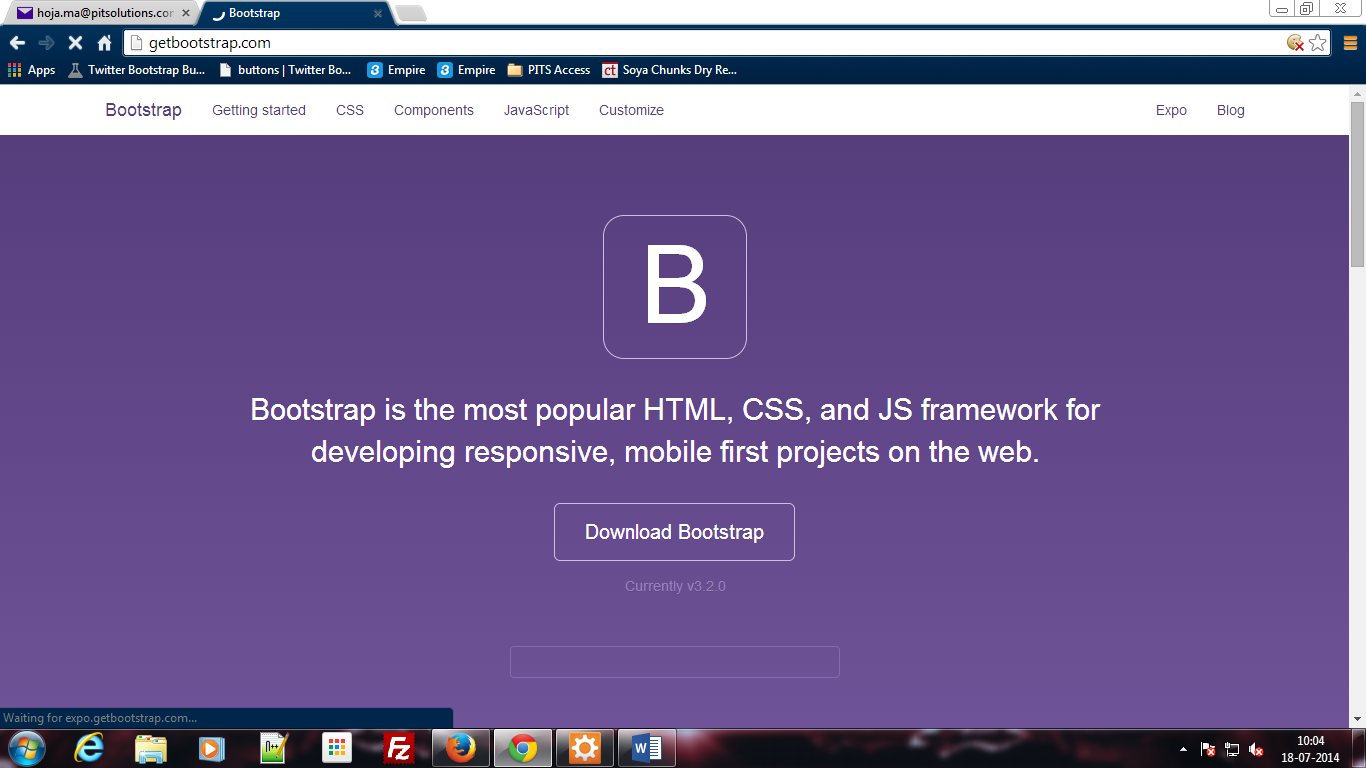Click the page vertical scrollbar thumb
Viewport: 1366px width, 768px height.
[x=1357, y=183]
